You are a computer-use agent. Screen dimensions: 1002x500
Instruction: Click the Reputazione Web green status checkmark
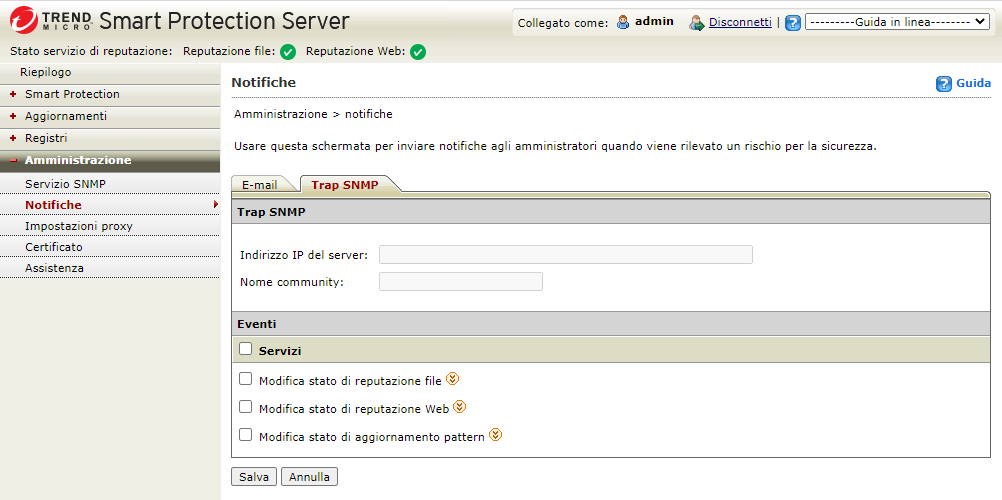(418, 52)
